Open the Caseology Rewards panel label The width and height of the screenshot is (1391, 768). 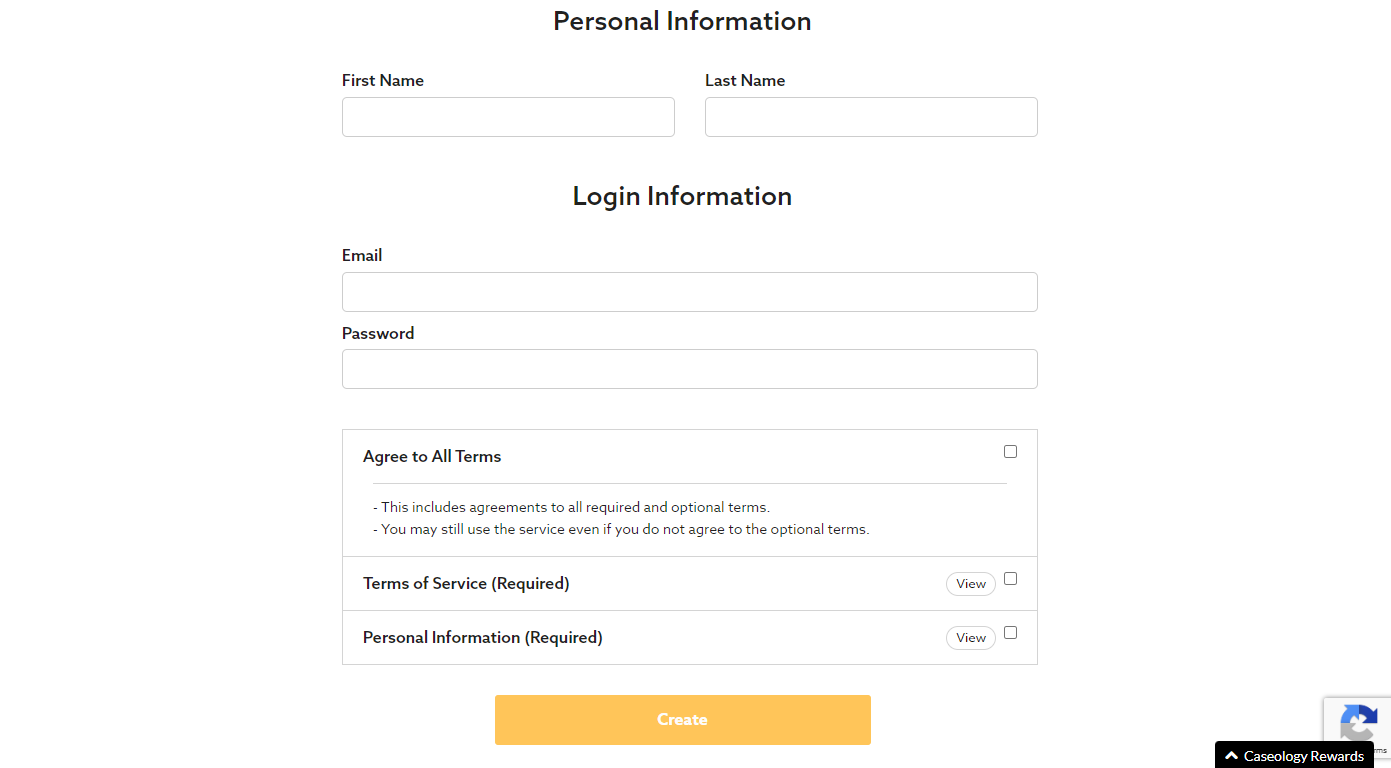(x=1304, y=756)
